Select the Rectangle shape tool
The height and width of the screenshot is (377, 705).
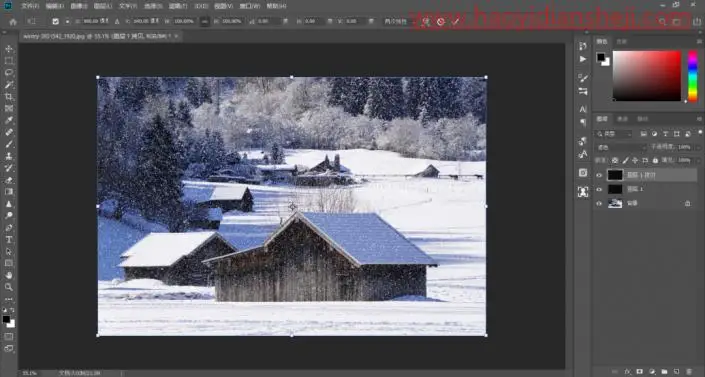point(9,263)
